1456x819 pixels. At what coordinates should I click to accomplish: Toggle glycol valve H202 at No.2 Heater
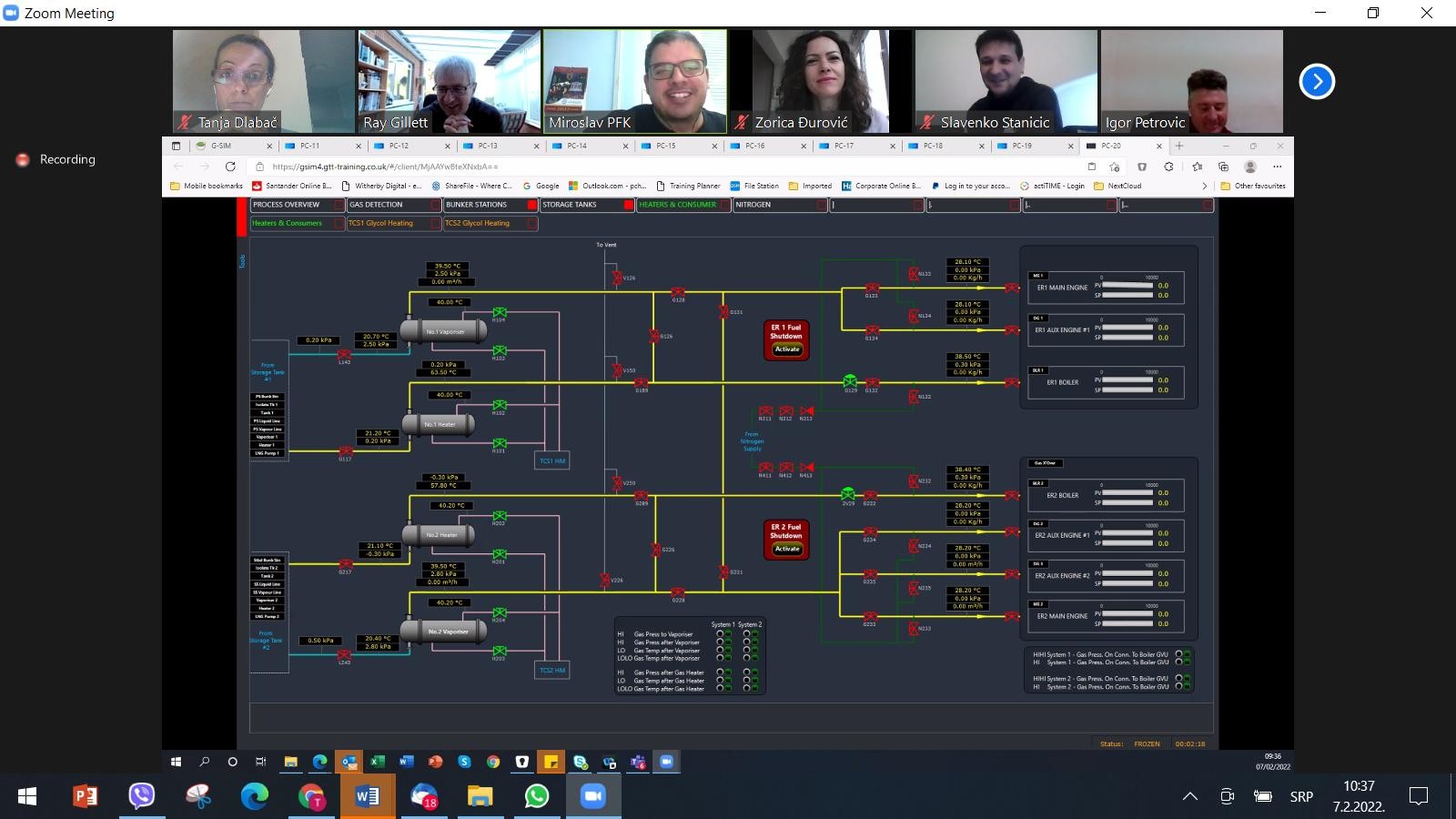coord(500,516)
